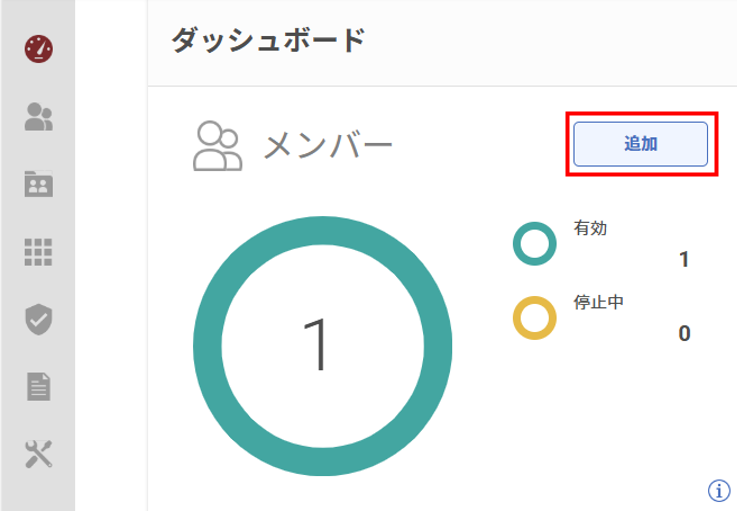Click the 有効 legend label

(590, 228)
